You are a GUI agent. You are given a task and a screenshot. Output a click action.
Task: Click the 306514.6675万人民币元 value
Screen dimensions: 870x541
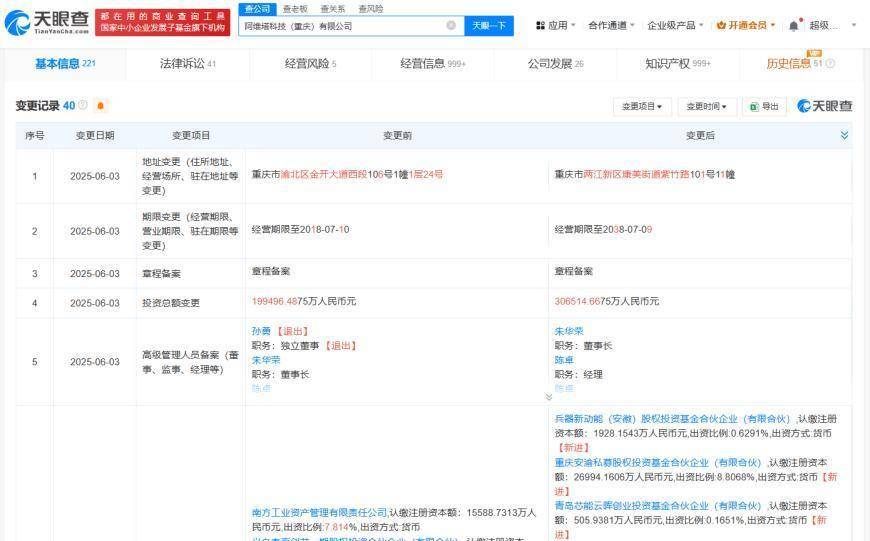(607, 301)
